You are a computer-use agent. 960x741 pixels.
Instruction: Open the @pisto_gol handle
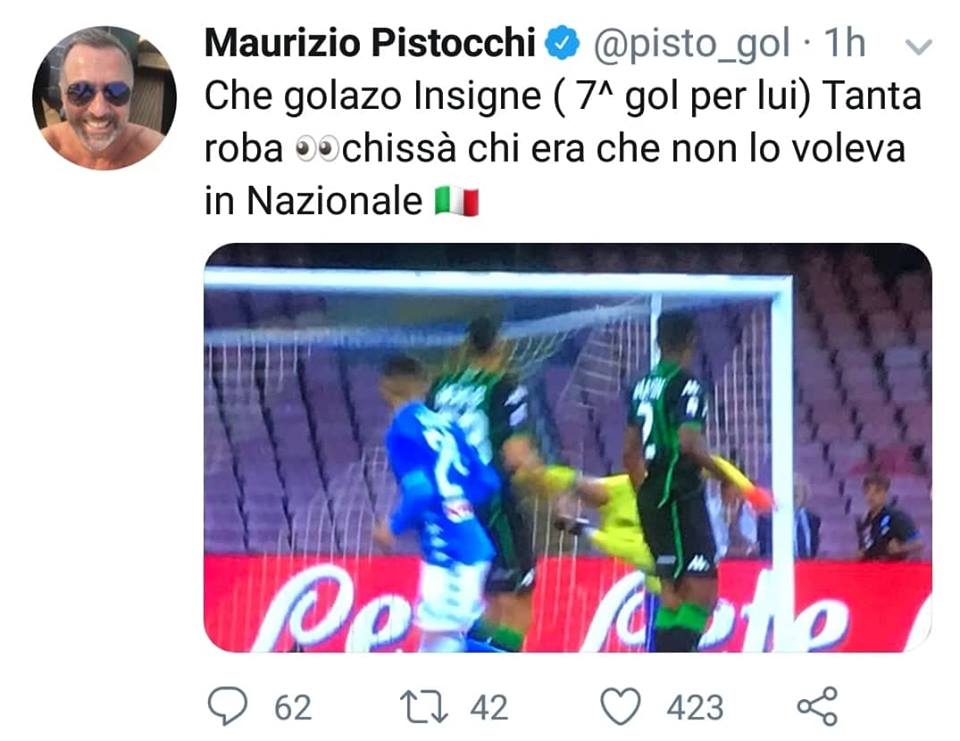(x=691, y=44)
